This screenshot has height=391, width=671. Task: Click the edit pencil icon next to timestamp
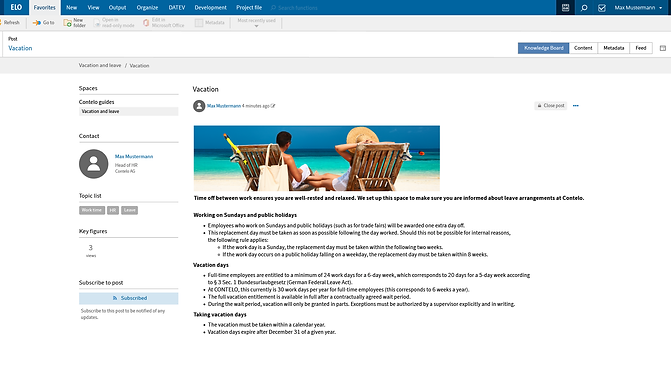273,106
